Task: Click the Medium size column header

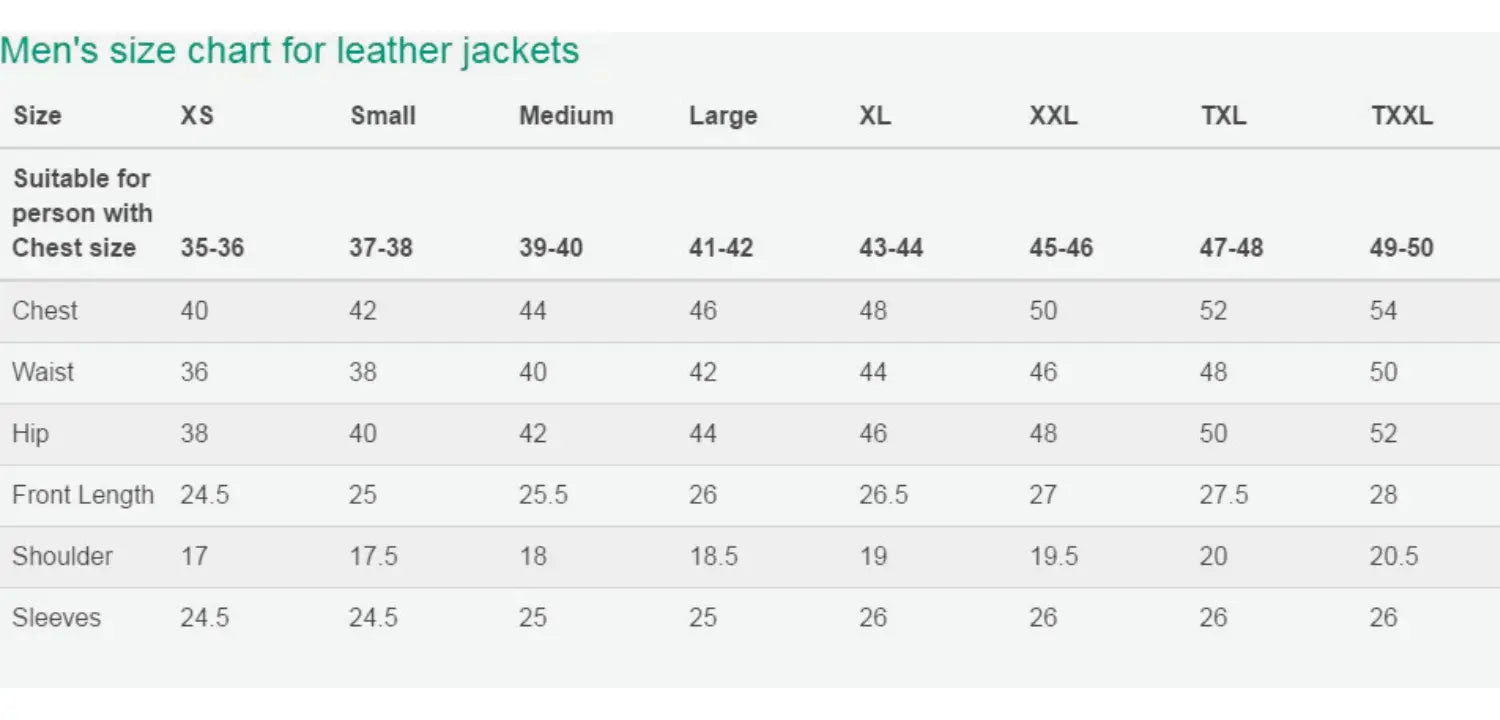Action: click(566, 116)
